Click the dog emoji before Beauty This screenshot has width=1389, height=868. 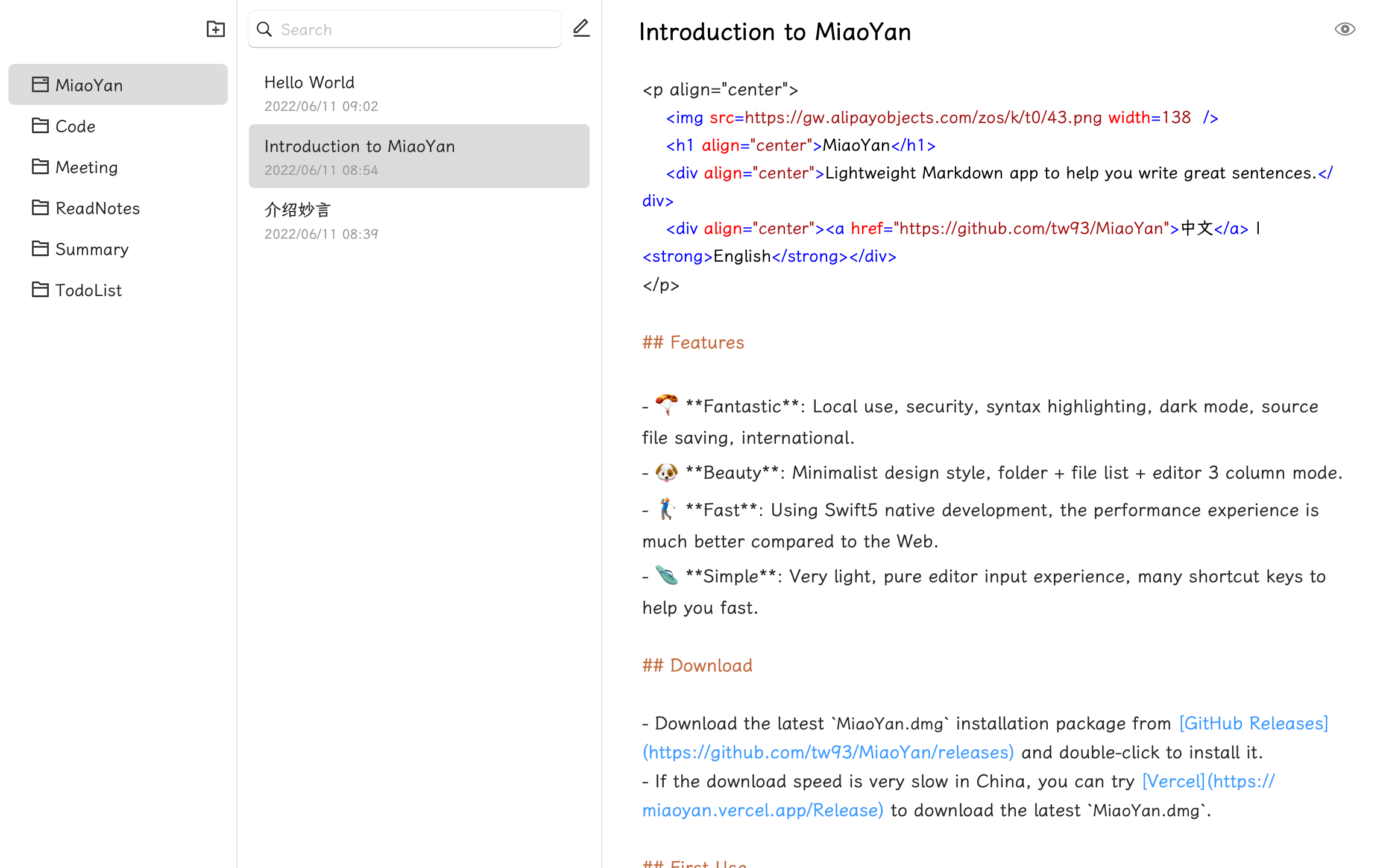coord(667,472)
